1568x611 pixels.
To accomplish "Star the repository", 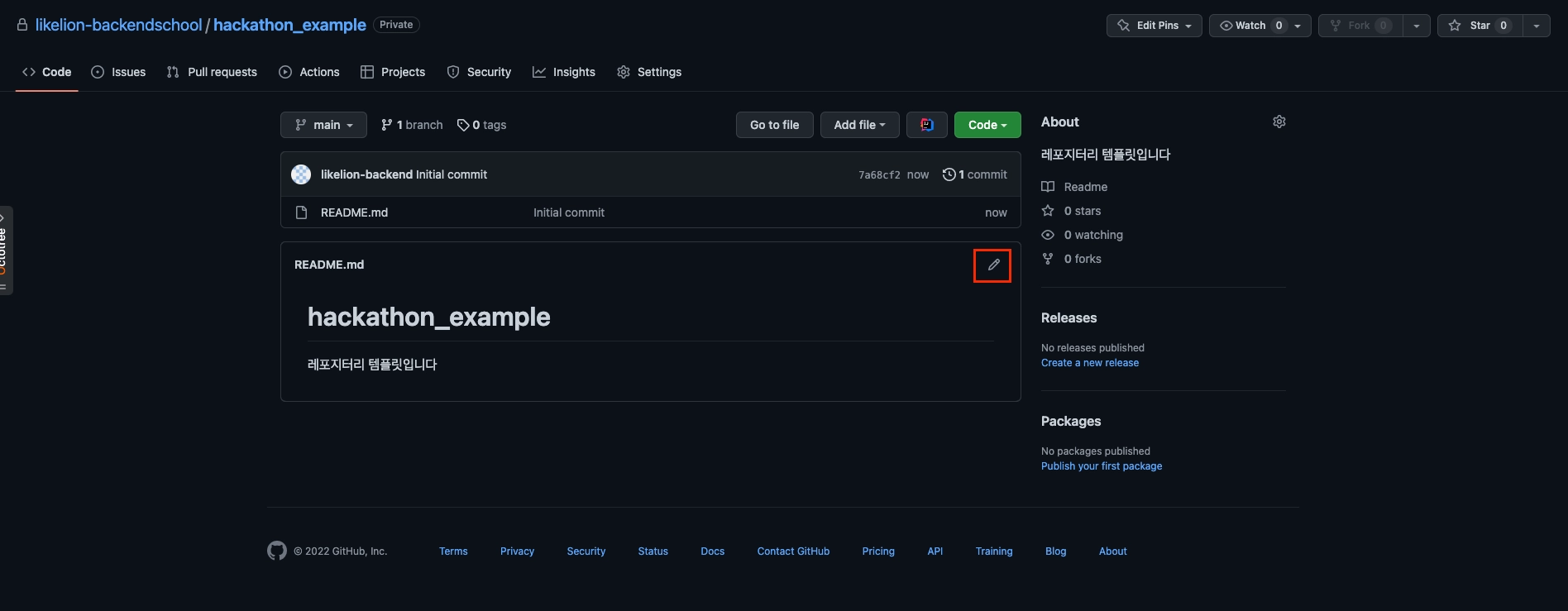I will [1480, 26].
